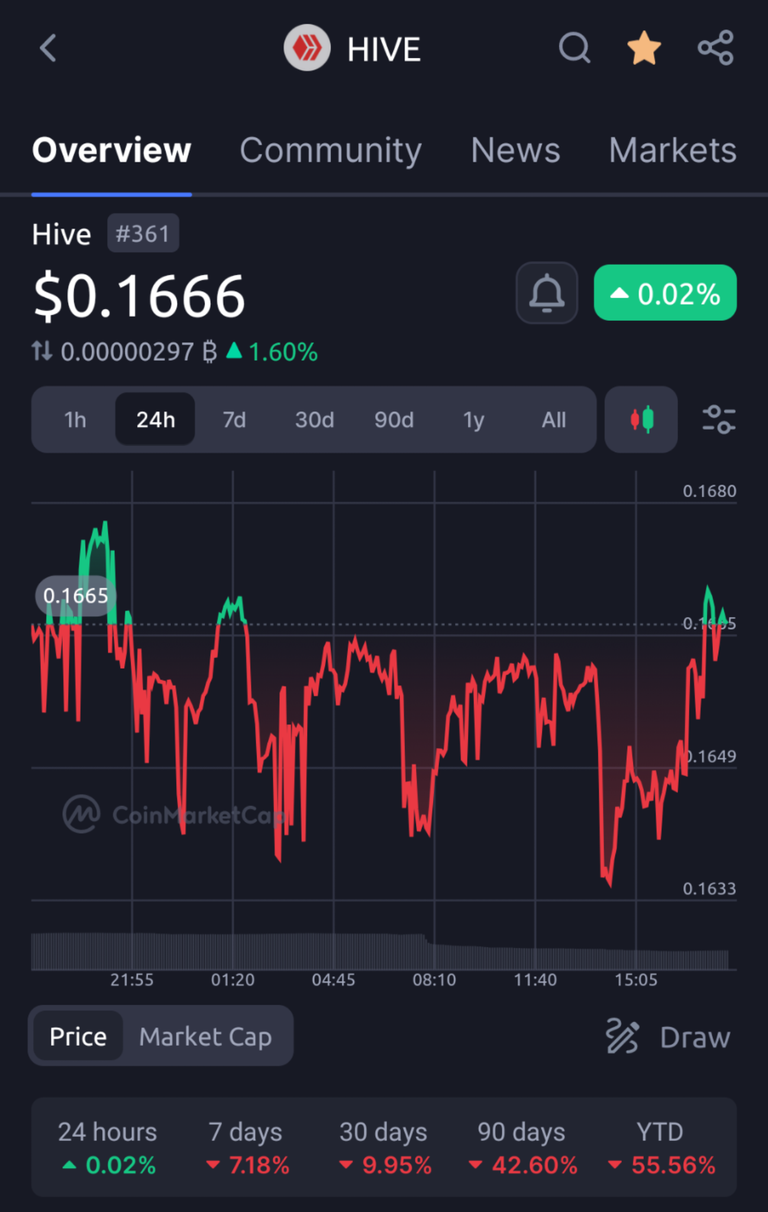Tap the 0.1633 price axis label
Viewport: 768px width, 1212px height.
(x=709, y=889)
